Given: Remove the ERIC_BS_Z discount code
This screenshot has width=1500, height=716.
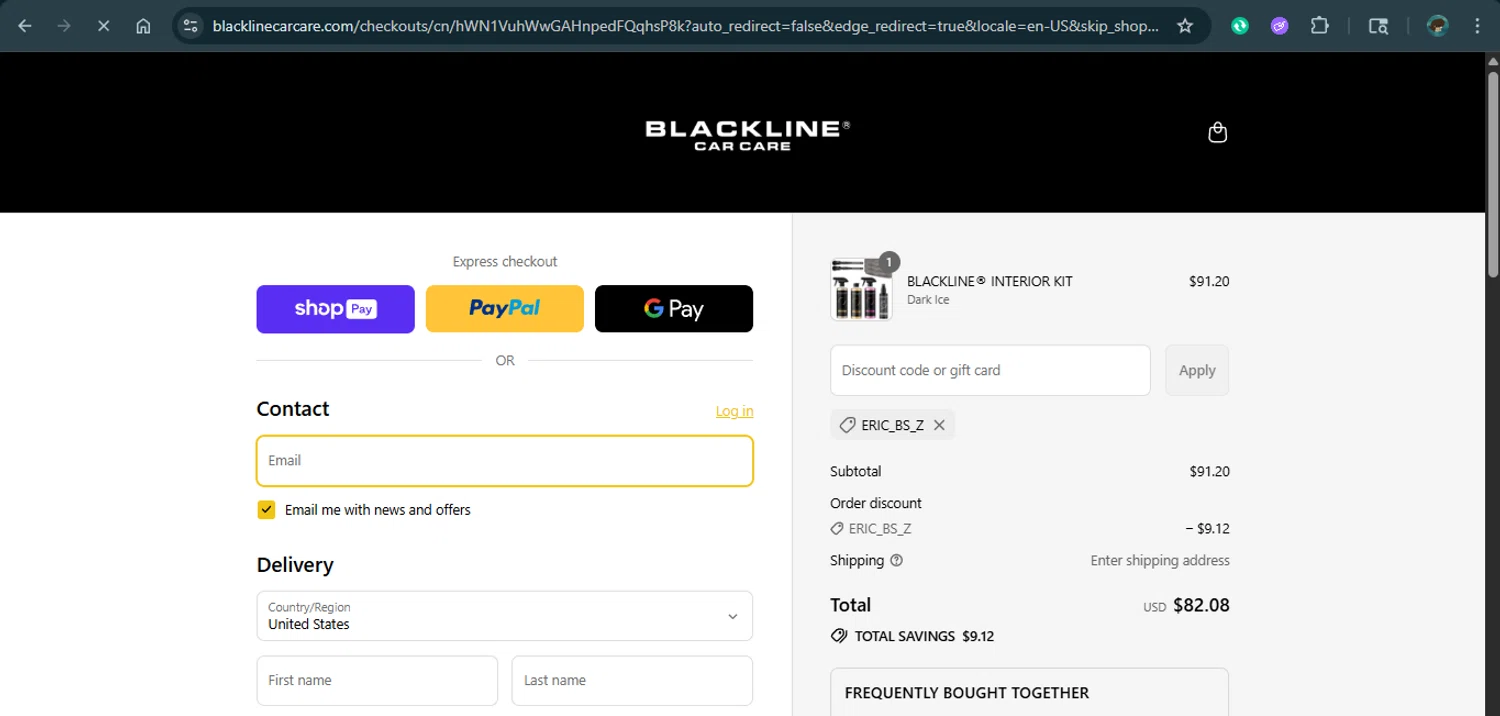Looking at the screenshot, I should click(x=939, y=425).
